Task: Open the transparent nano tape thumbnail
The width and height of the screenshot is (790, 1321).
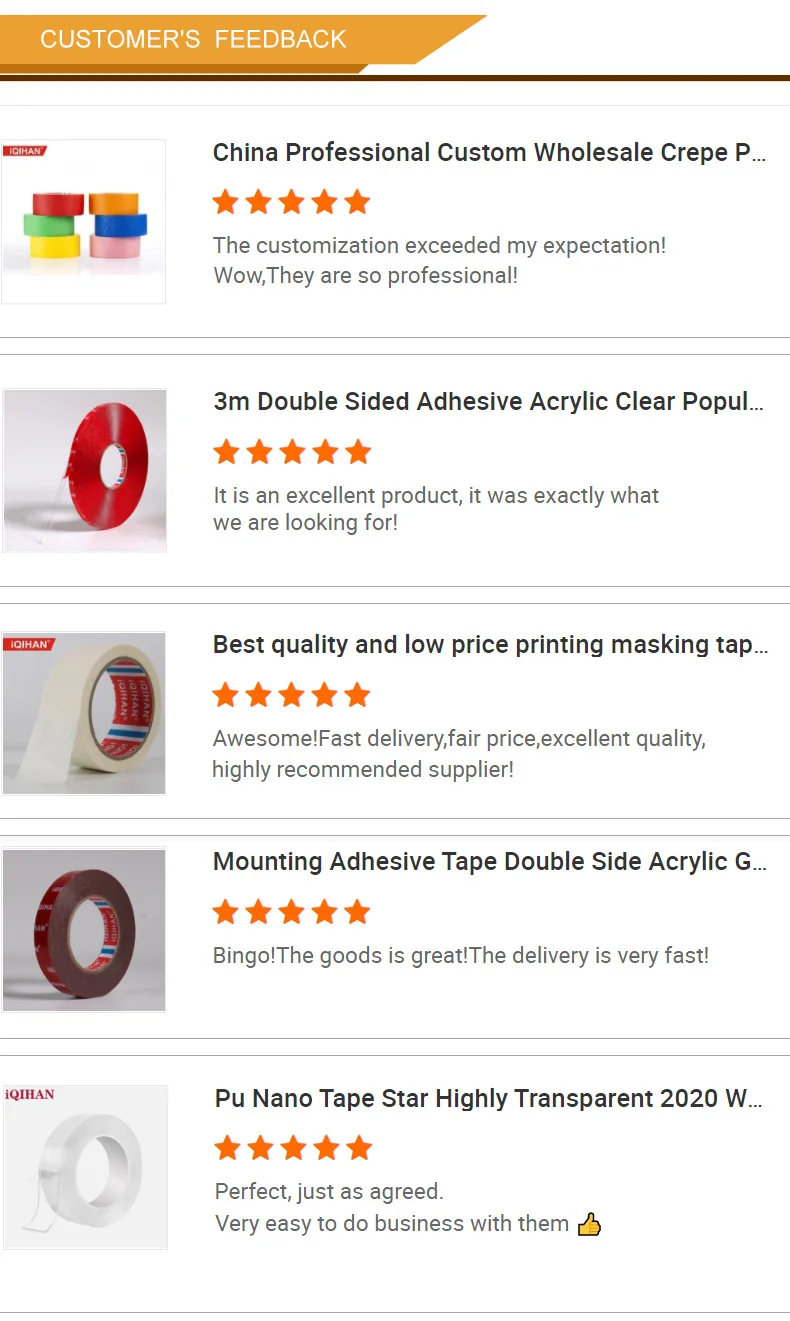Action: [x=85, y=1167]
